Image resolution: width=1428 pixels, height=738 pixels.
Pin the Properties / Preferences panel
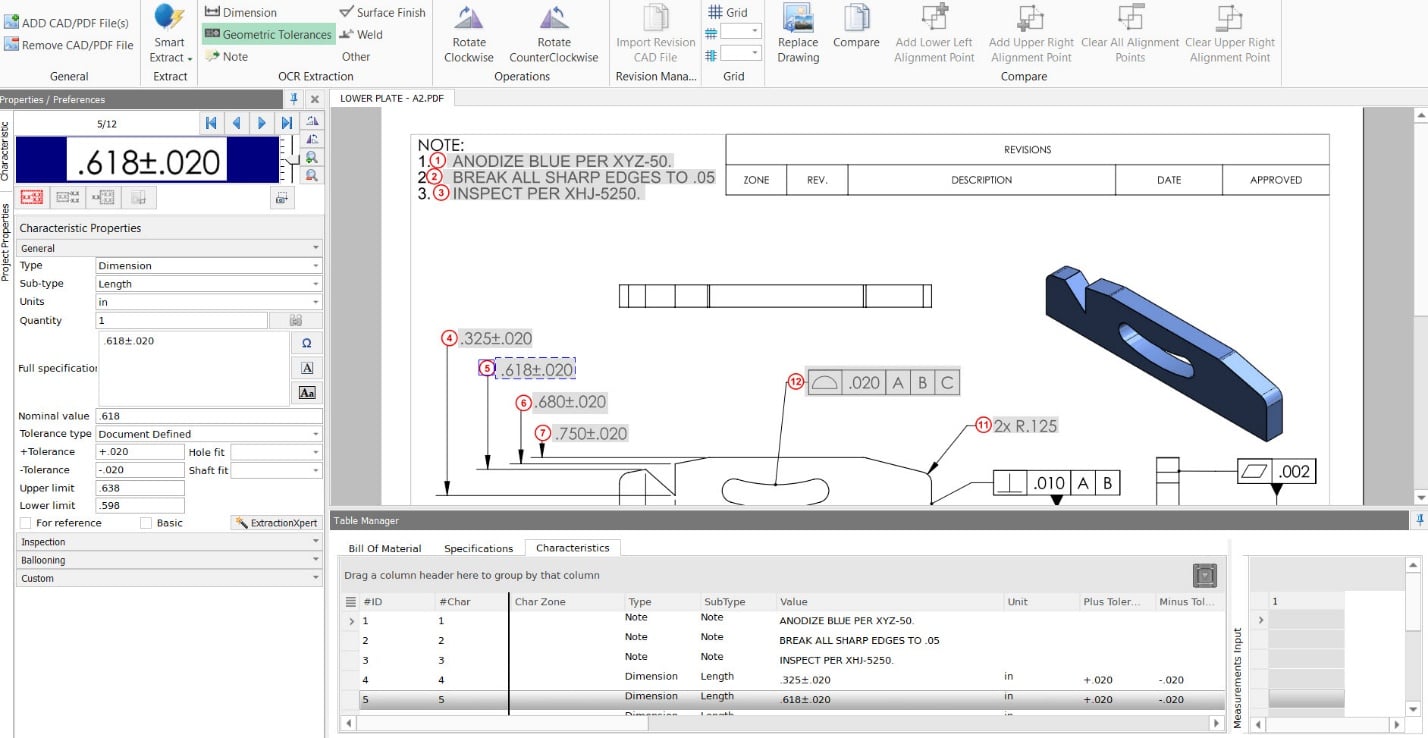coord(294,99)
